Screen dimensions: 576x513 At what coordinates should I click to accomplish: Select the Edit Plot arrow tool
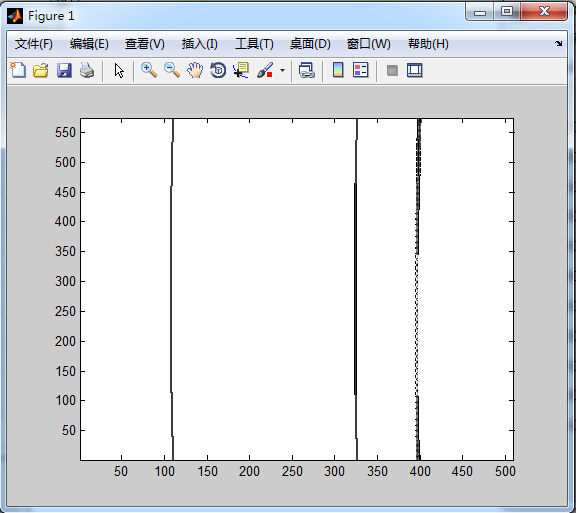click(119, 70)
